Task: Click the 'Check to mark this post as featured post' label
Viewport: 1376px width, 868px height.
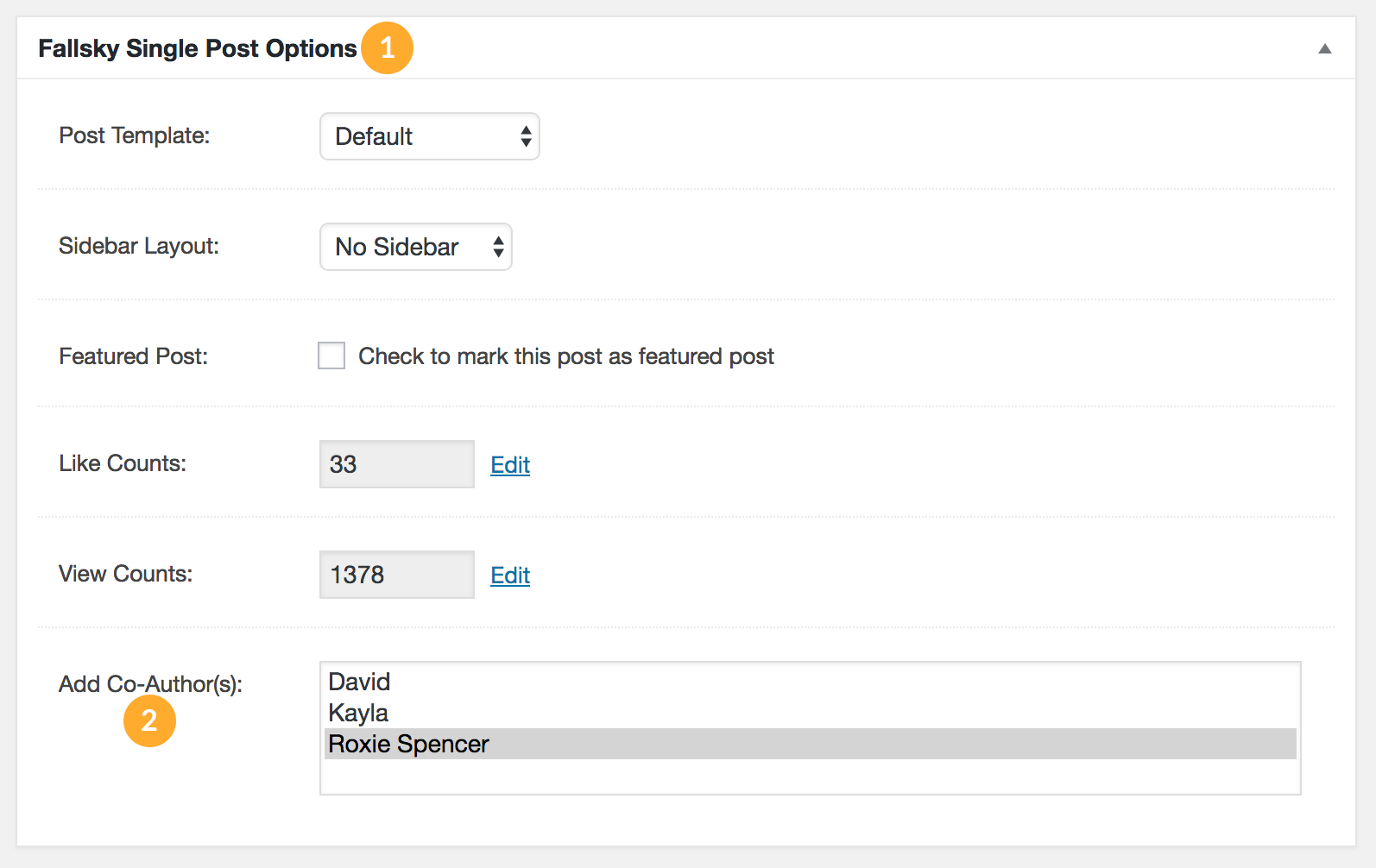Action: tap(565, 356)
